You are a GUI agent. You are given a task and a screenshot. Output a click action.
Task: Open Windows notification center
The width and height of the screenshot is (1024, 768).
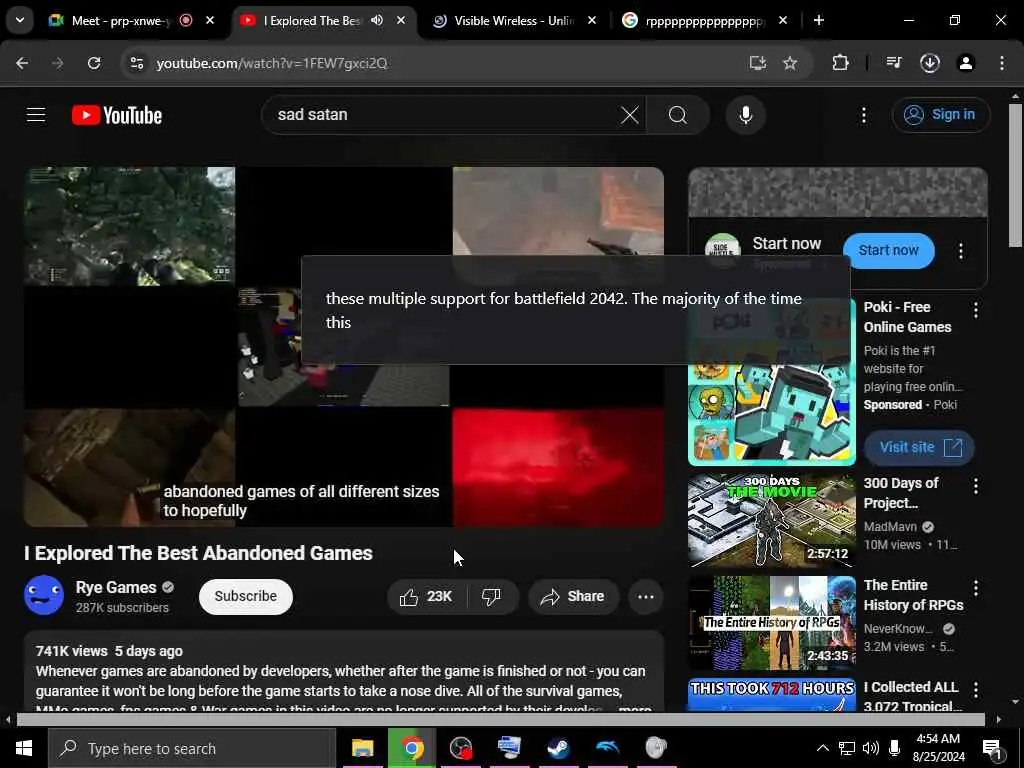[993, 748]
